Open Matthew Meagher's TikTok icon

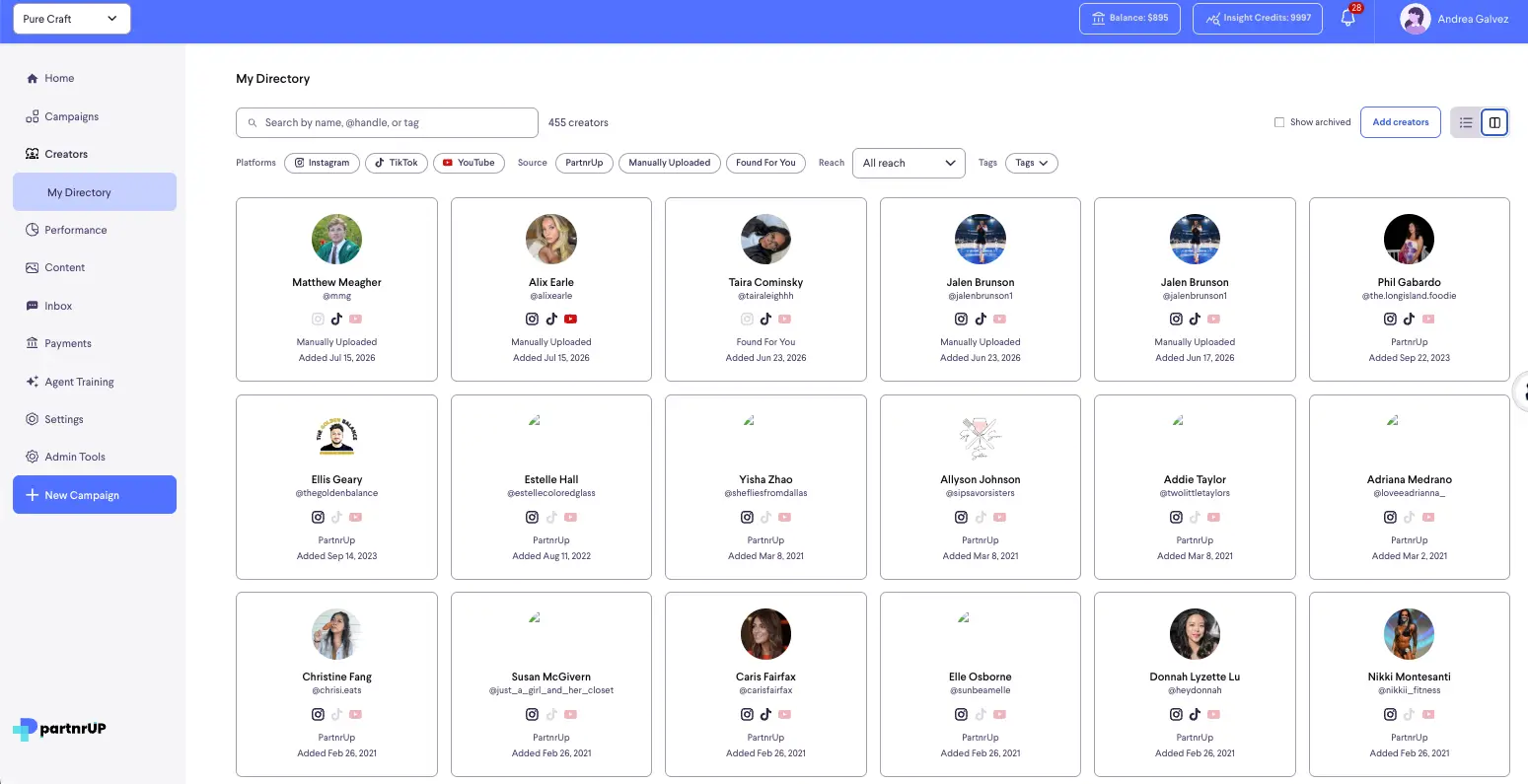(336, 319)
